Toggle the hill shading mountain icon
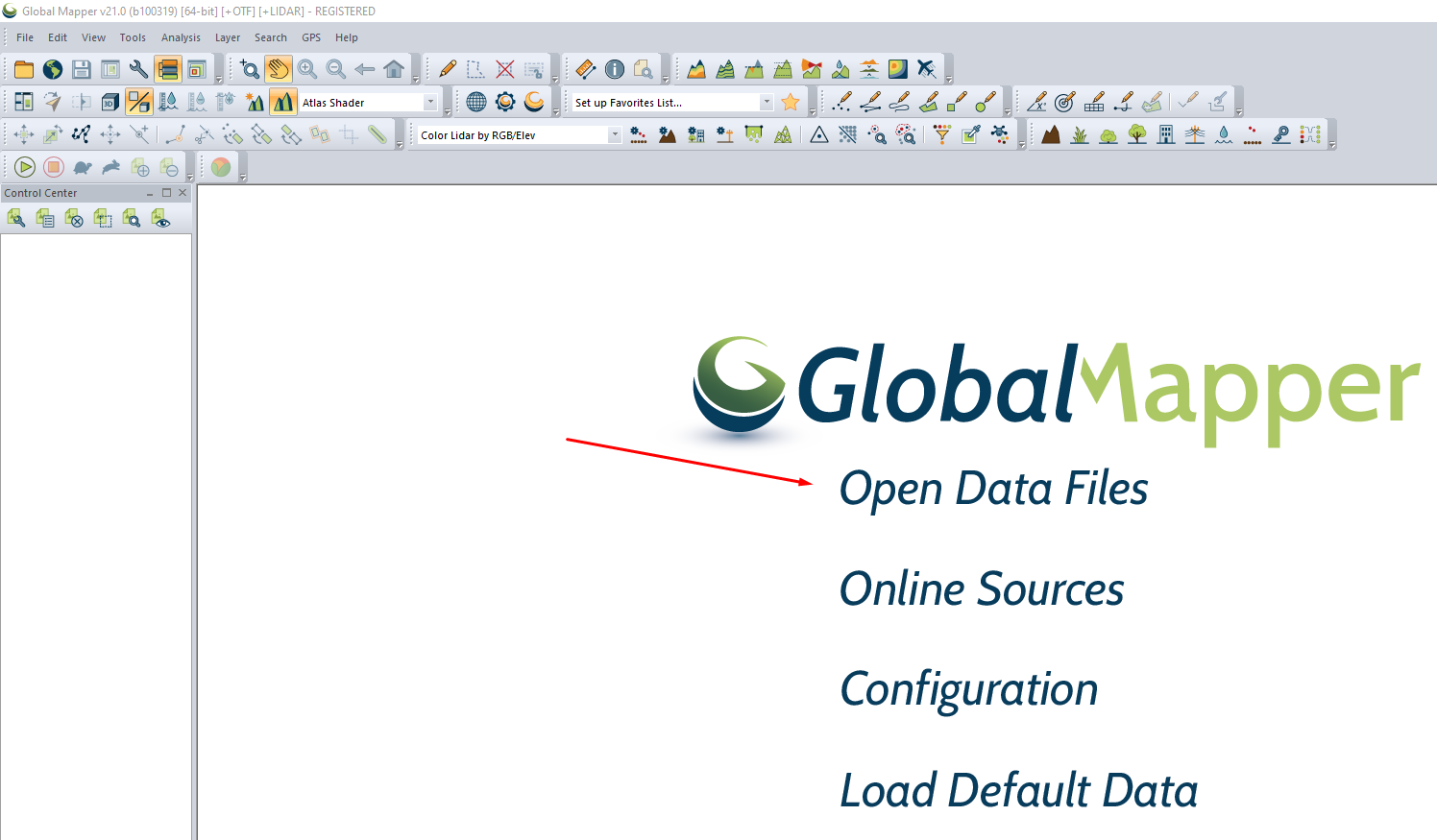Screen dimensions: 1437x840 click(283, 102)
